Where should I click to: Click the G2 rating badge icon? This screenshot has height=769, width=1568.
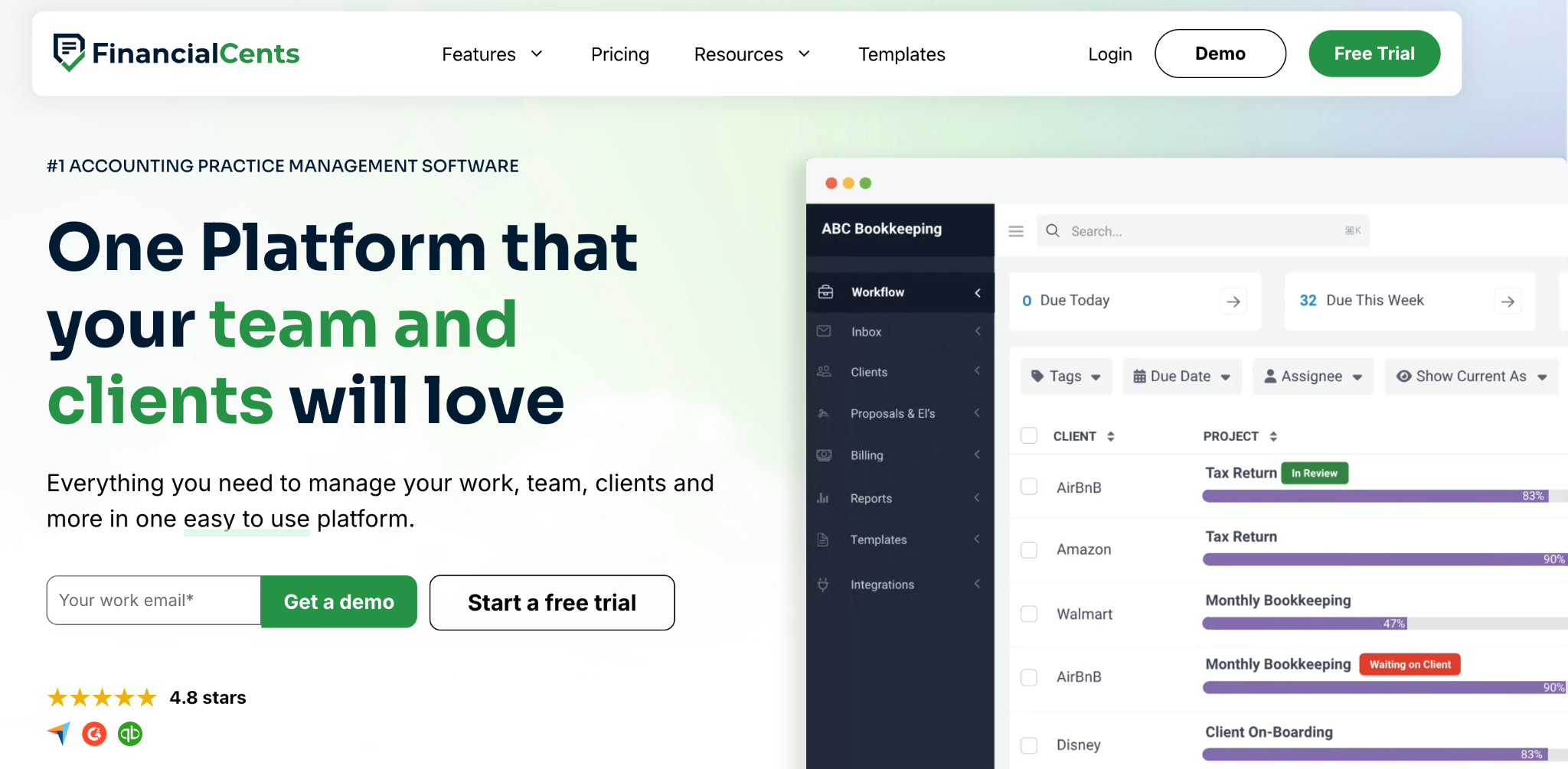(x=94, y=734)
